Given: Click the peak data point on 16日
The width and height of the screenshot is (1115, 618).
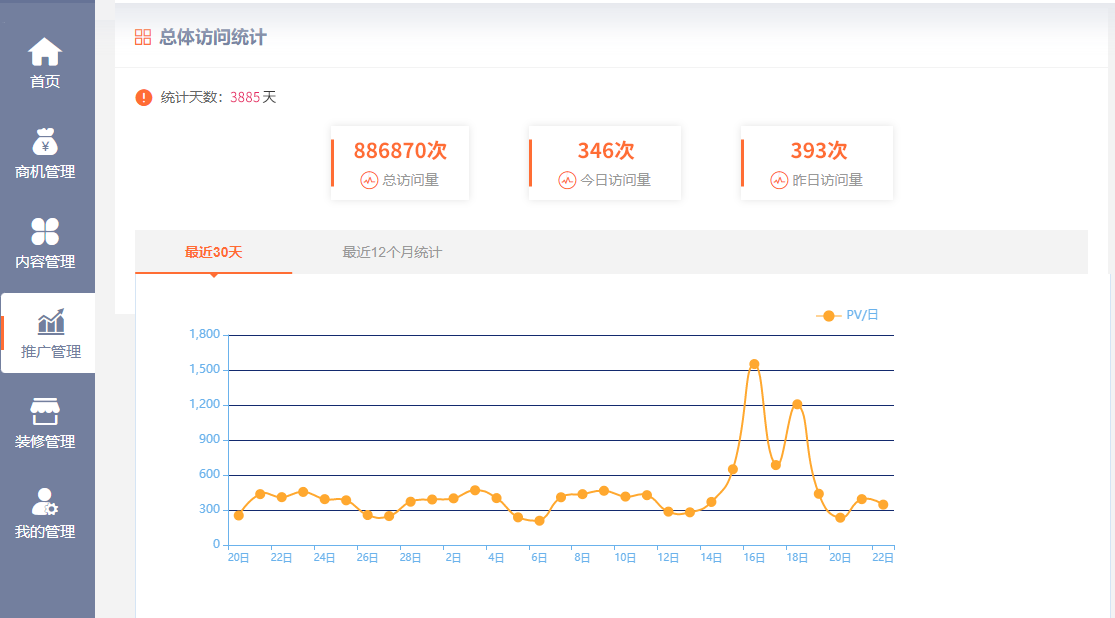Looking at the screenshot, I should pos(754,364).
